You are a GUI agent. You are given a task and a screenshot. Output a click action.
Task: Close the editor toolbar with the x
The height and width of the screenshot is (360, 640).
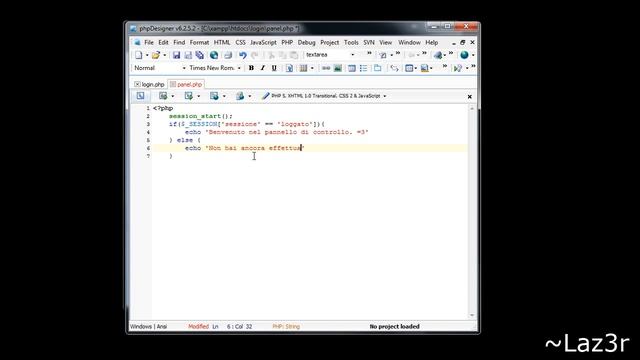click(469, 97)
